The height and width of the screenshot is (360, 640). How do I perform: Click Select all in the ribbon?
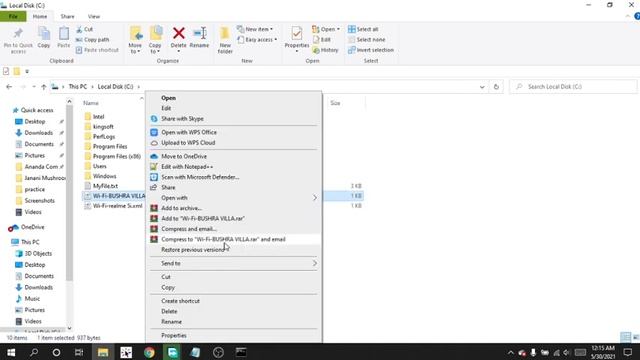pyautogui.click(x=363, y=29)
